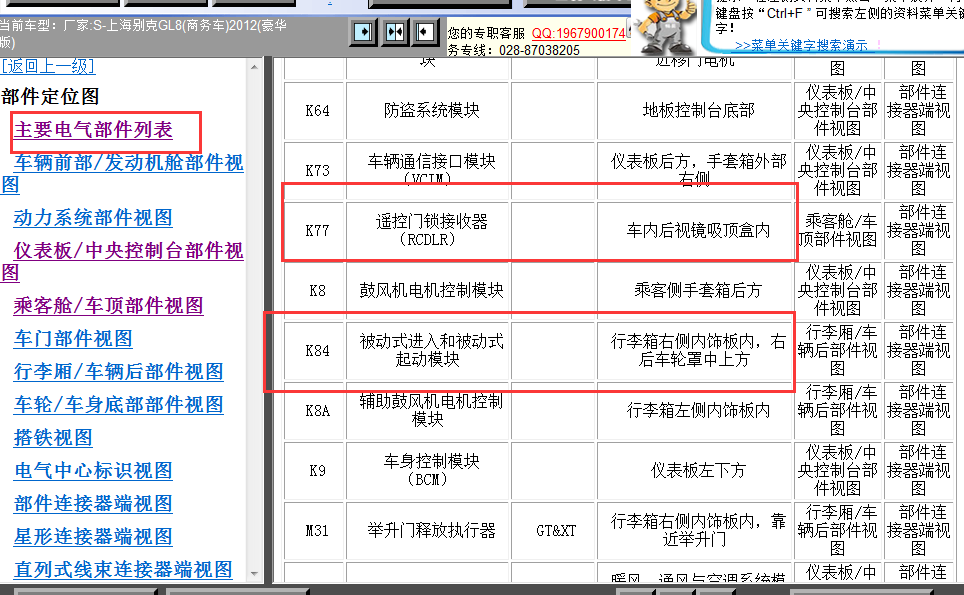Open 星形连接器端视图 link
The image size is (964, 595).
click(93, 537)
